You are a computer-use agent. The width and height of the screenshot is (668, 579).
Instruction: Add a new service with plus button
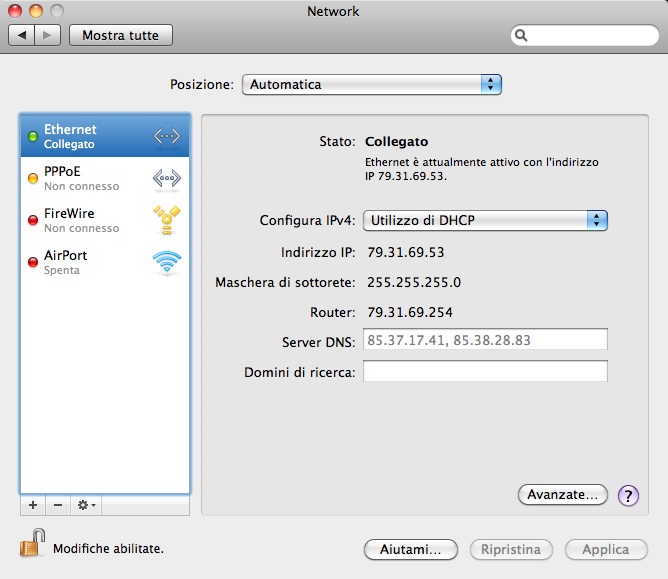point(33,505)
